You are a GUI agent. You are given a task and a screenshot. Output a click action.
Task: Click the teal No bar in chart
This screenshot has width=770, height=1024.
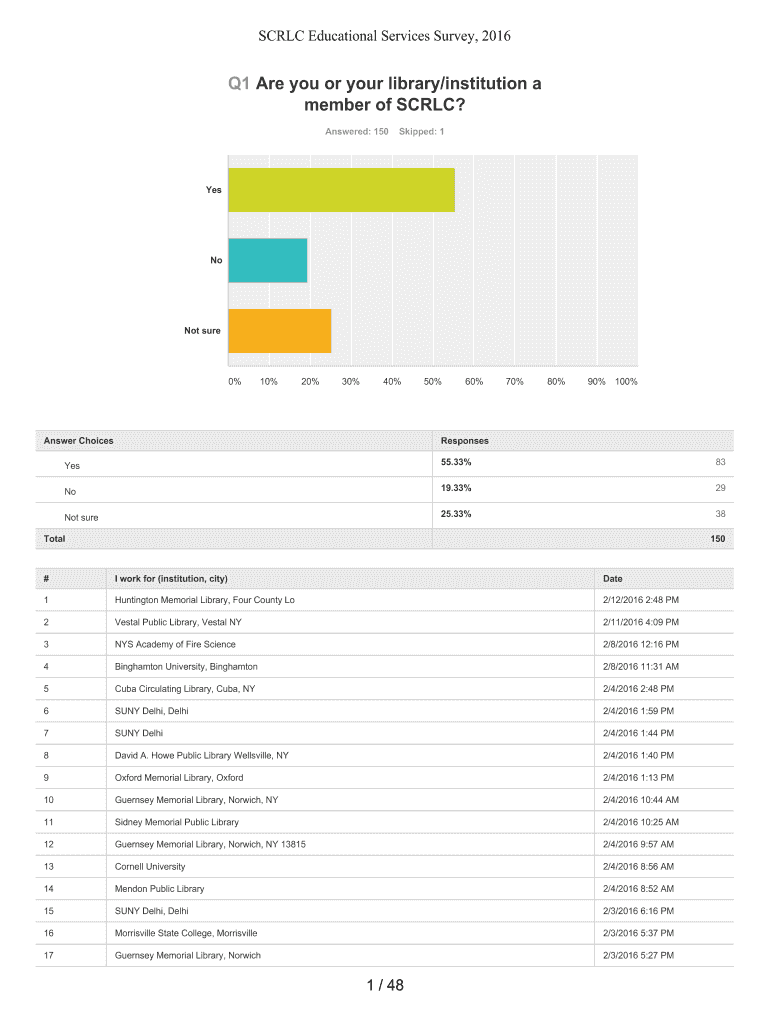pyautogui.click(x=268, y=261)
